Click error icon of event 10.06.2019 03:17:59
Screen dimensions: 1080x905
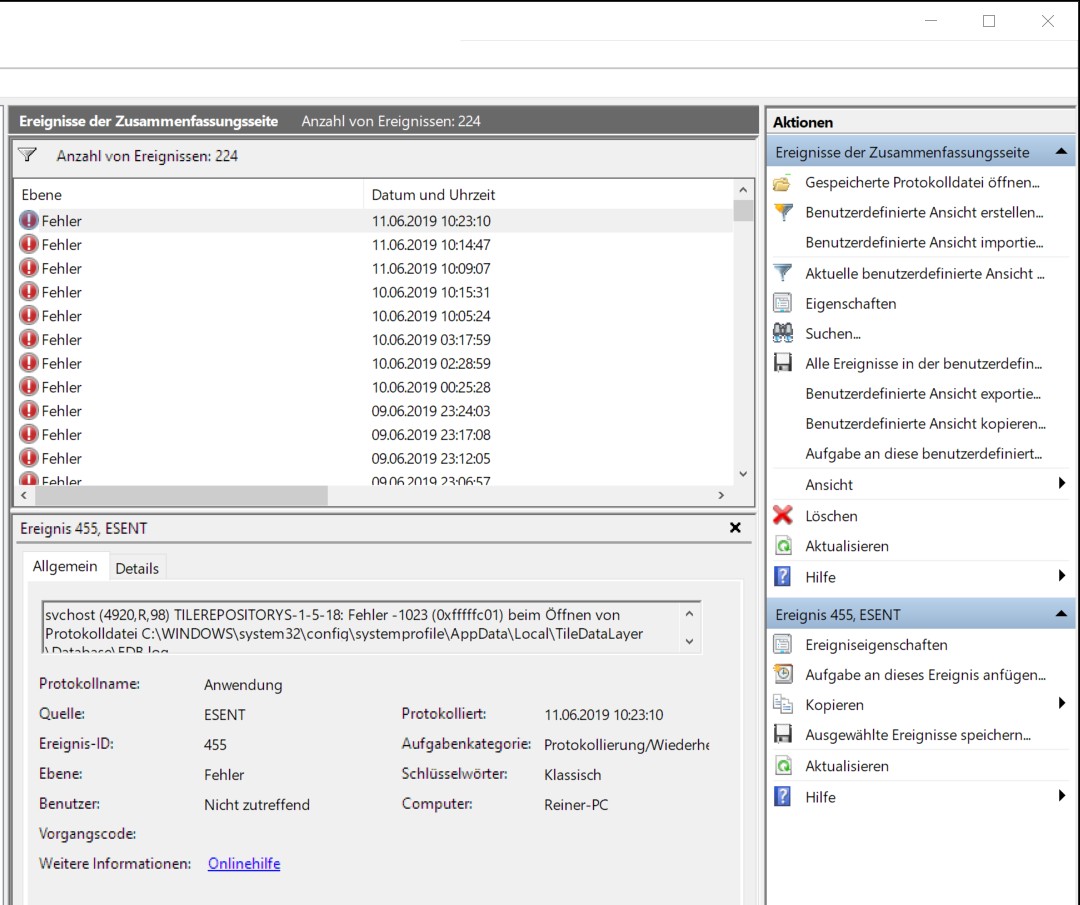[x=29, y=340]
